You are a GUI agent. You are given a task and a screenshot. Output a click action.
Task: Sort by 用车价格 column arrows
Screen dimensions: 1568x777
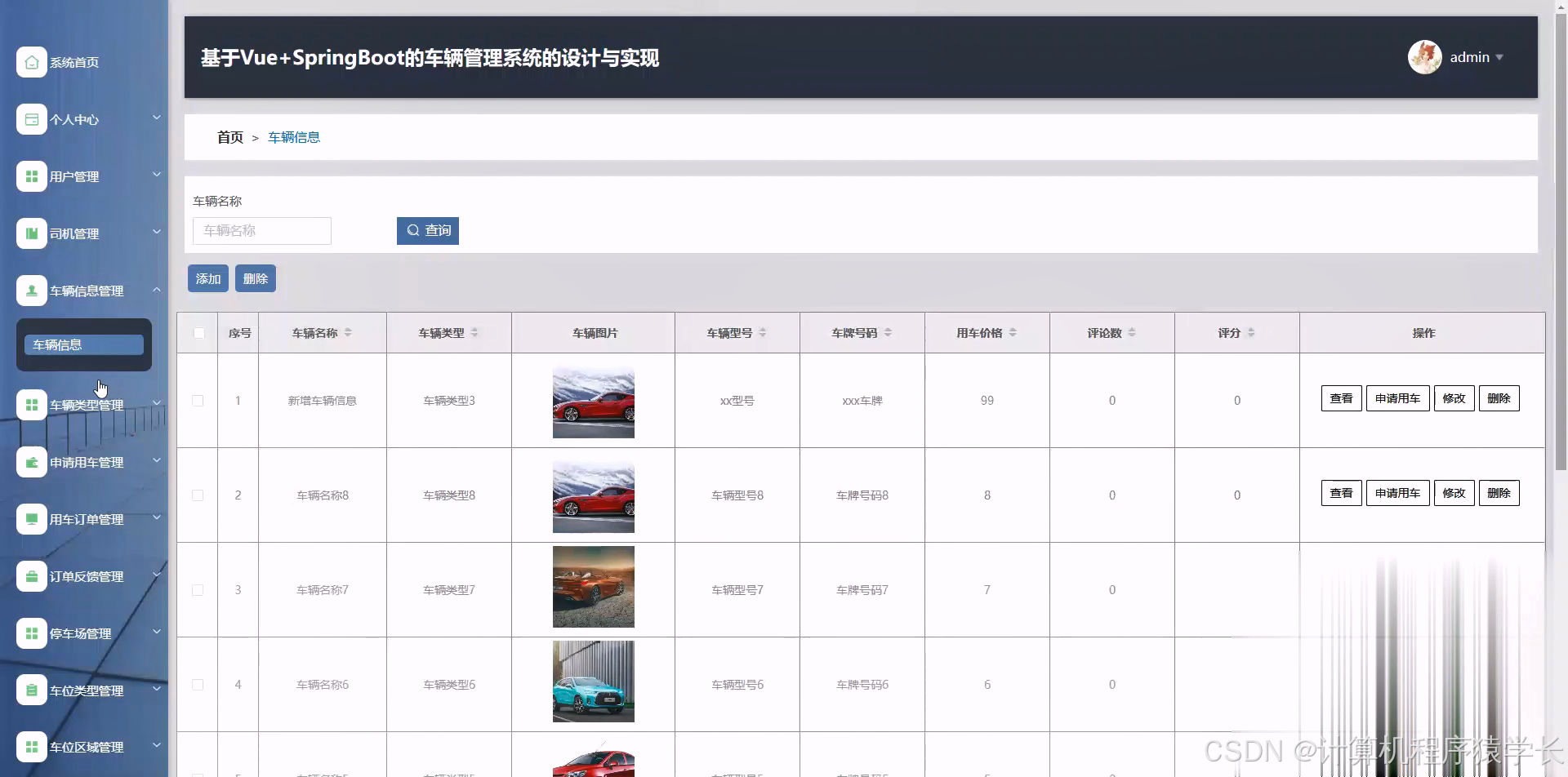click(1013, 333)
